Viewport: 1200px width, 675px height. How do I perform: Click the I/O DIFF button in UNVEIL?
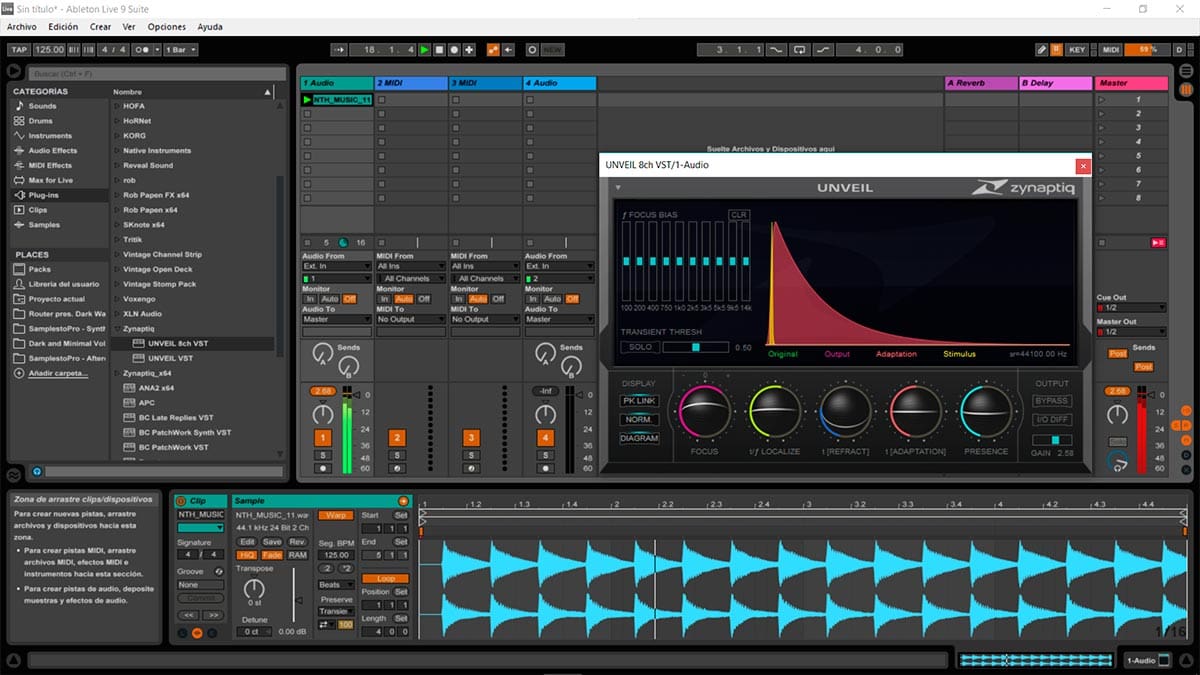coord(1052,420)
